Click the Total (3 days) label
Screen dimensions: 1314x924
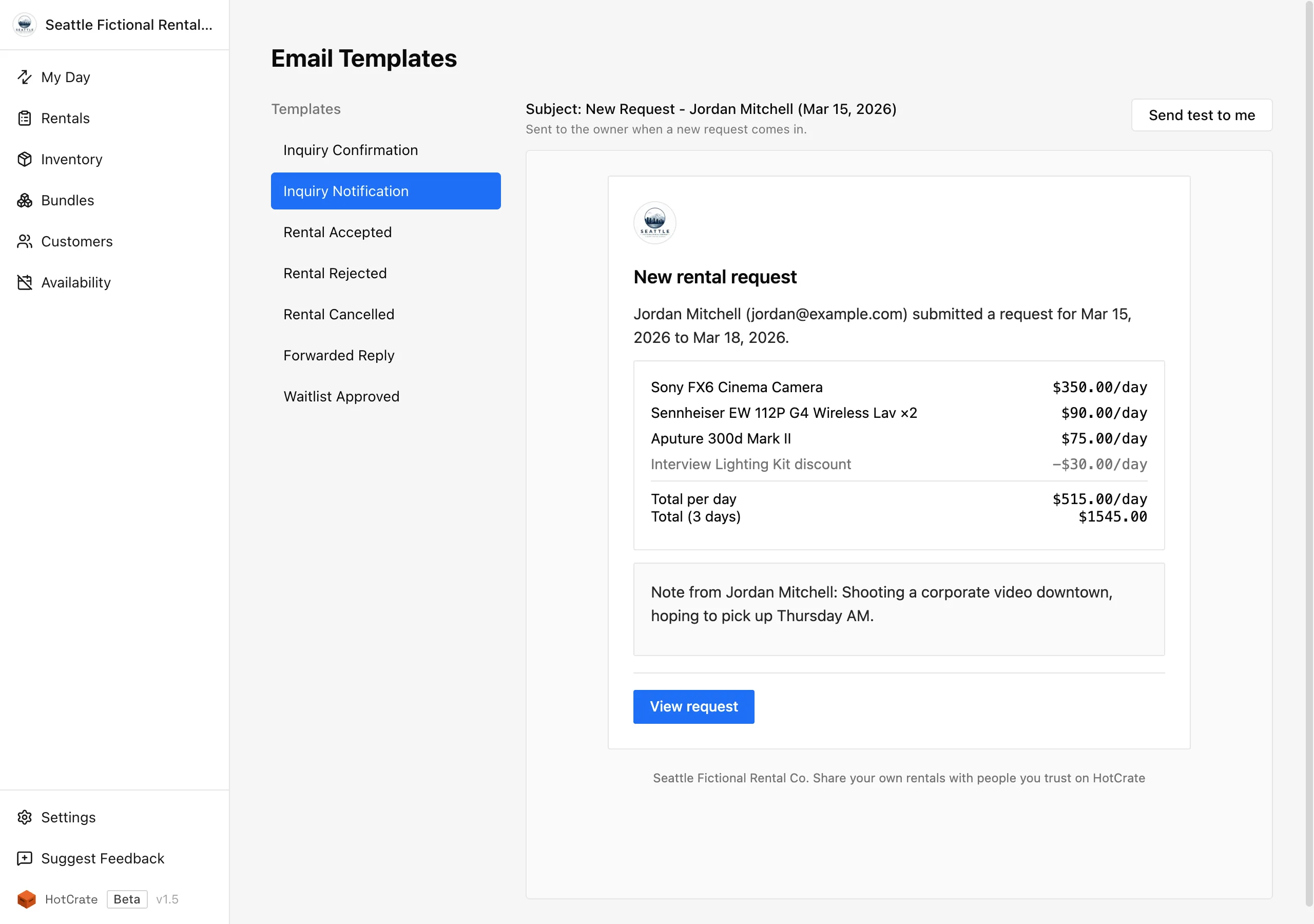[696, 516]
